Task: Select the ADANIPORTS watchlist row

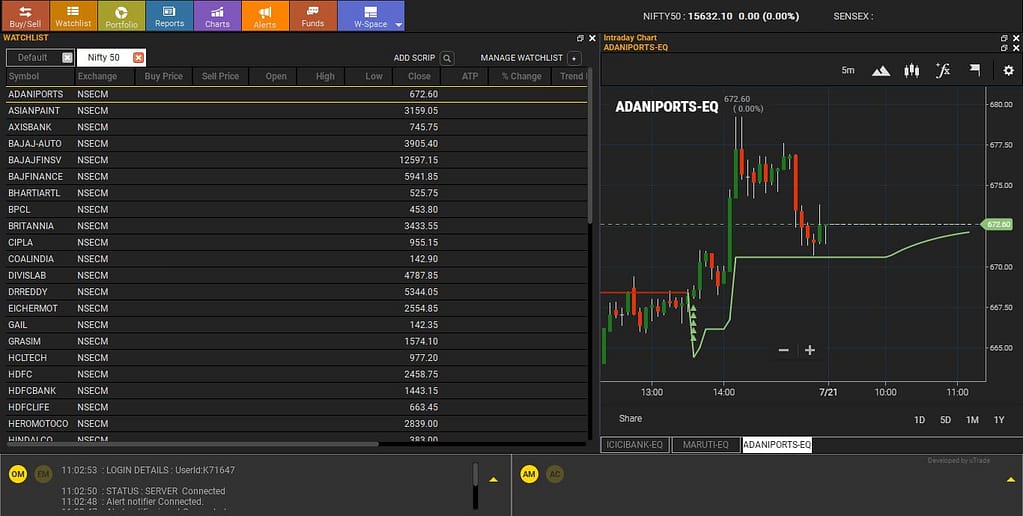Action: click(297, 94)
